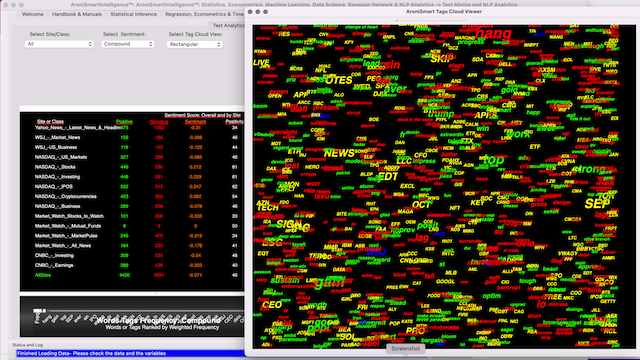Select the CNBC_-_Earnings row
This screenshot has height=360, width=640.
132,265
